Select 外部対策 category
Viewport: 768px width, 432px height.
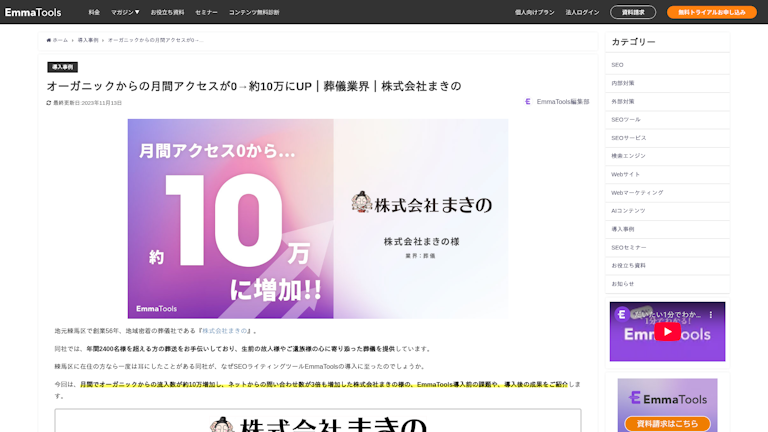tap(667, 101)
